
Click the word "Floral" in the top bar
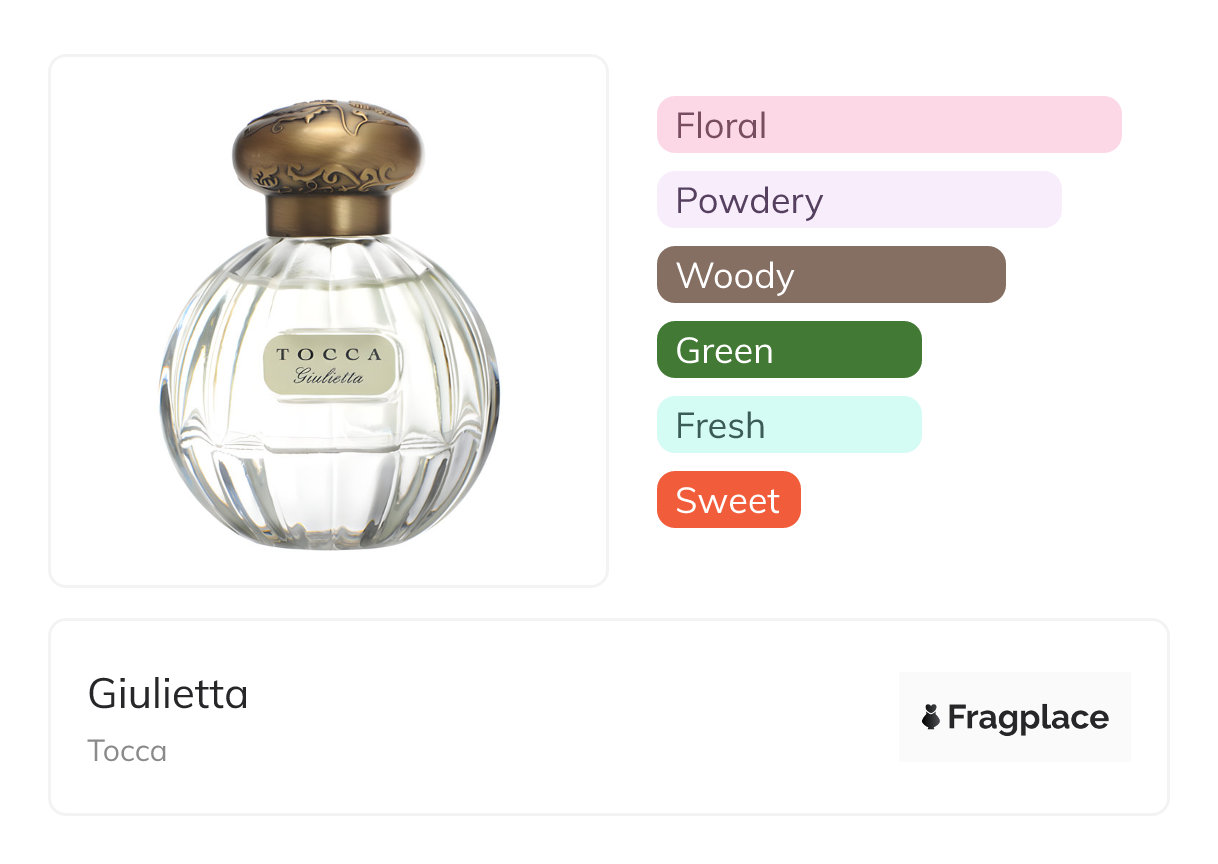point(721,126)
